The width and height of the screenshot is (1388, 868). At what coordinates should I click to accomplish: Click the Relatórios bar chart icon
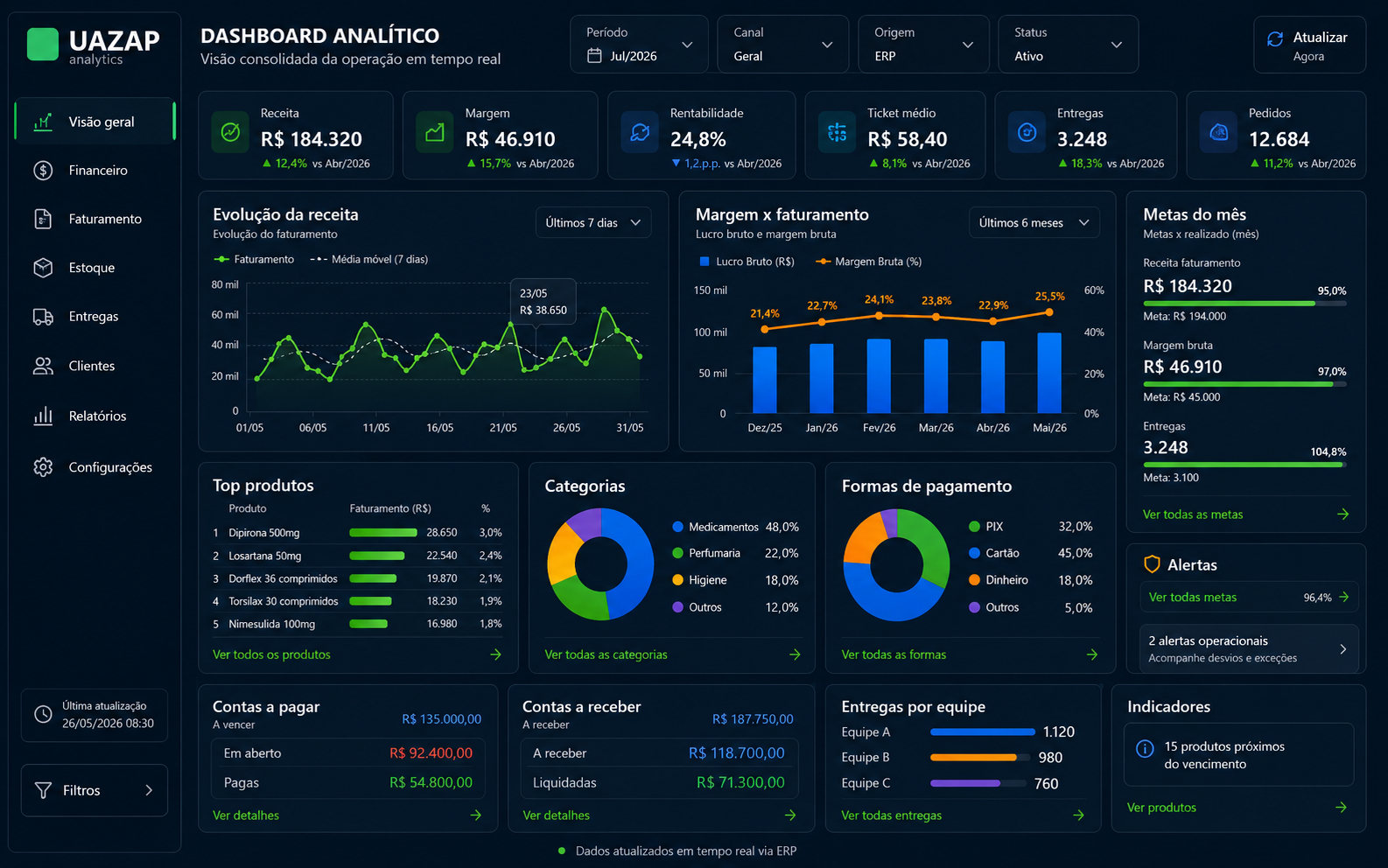click(x=43, y=416)
